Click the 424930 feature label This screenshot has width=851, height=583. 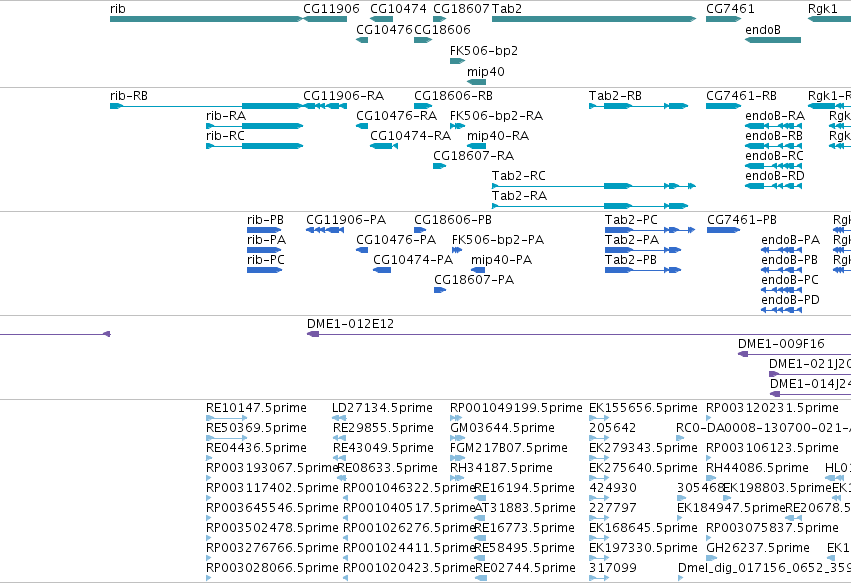pos(613,488)
